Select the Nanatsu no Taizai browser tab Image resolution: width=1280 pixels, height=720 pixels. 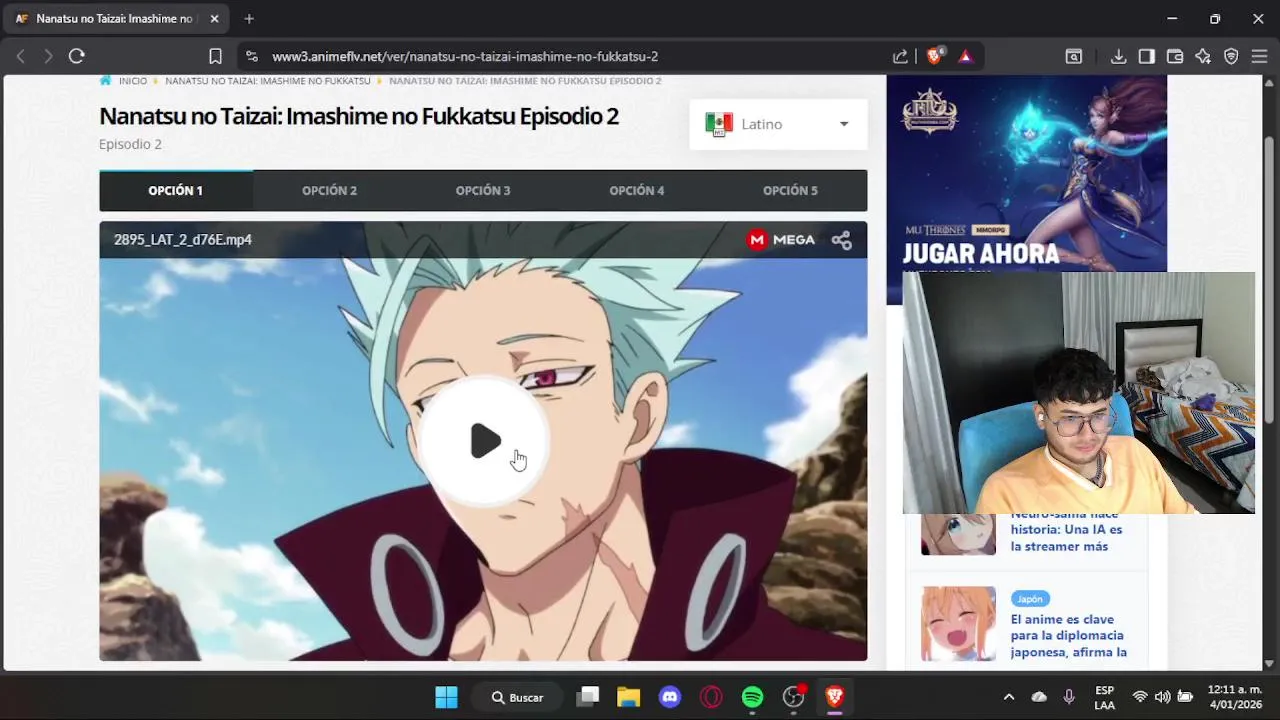point(118,18)
